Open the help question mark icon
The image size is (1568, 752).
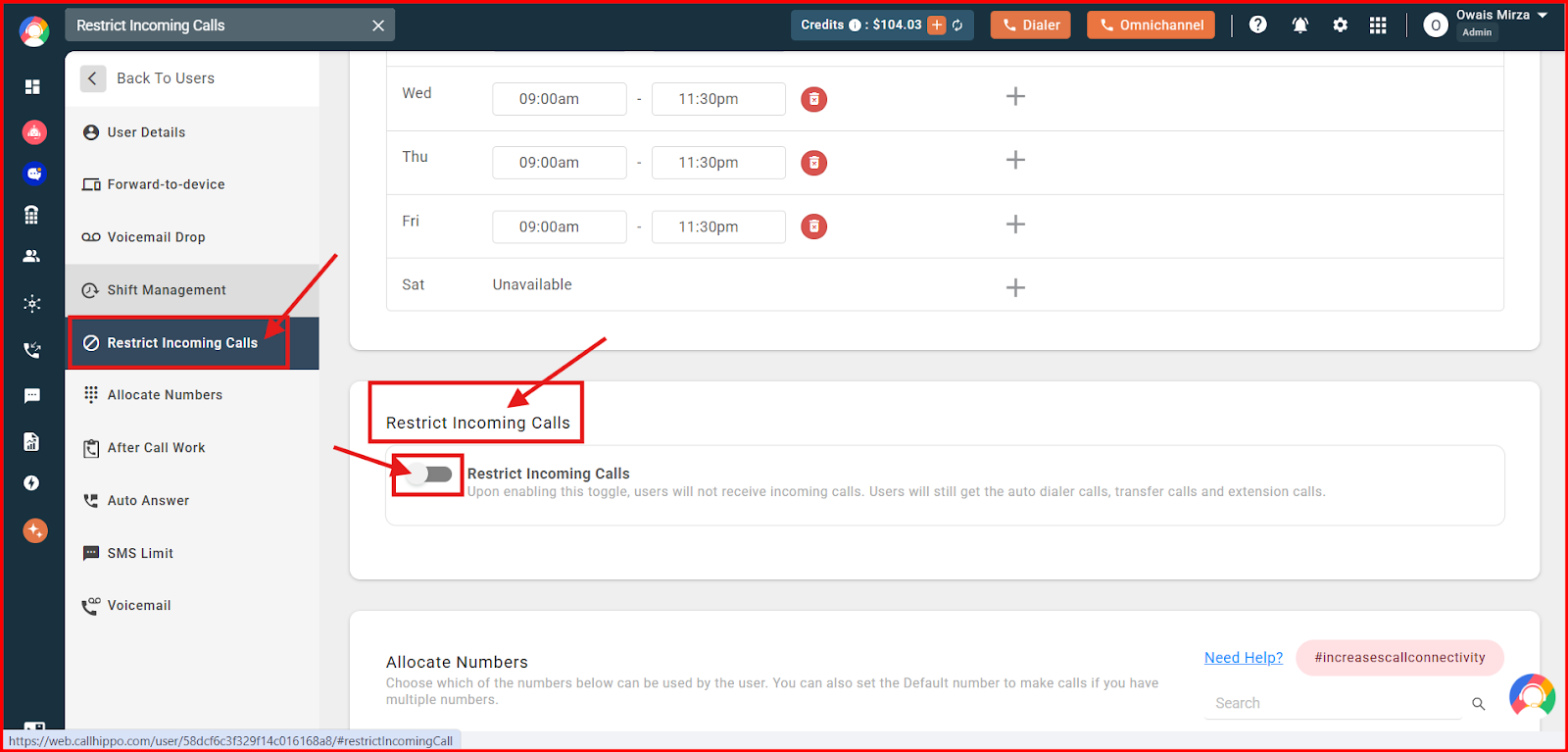point(1257,25)
